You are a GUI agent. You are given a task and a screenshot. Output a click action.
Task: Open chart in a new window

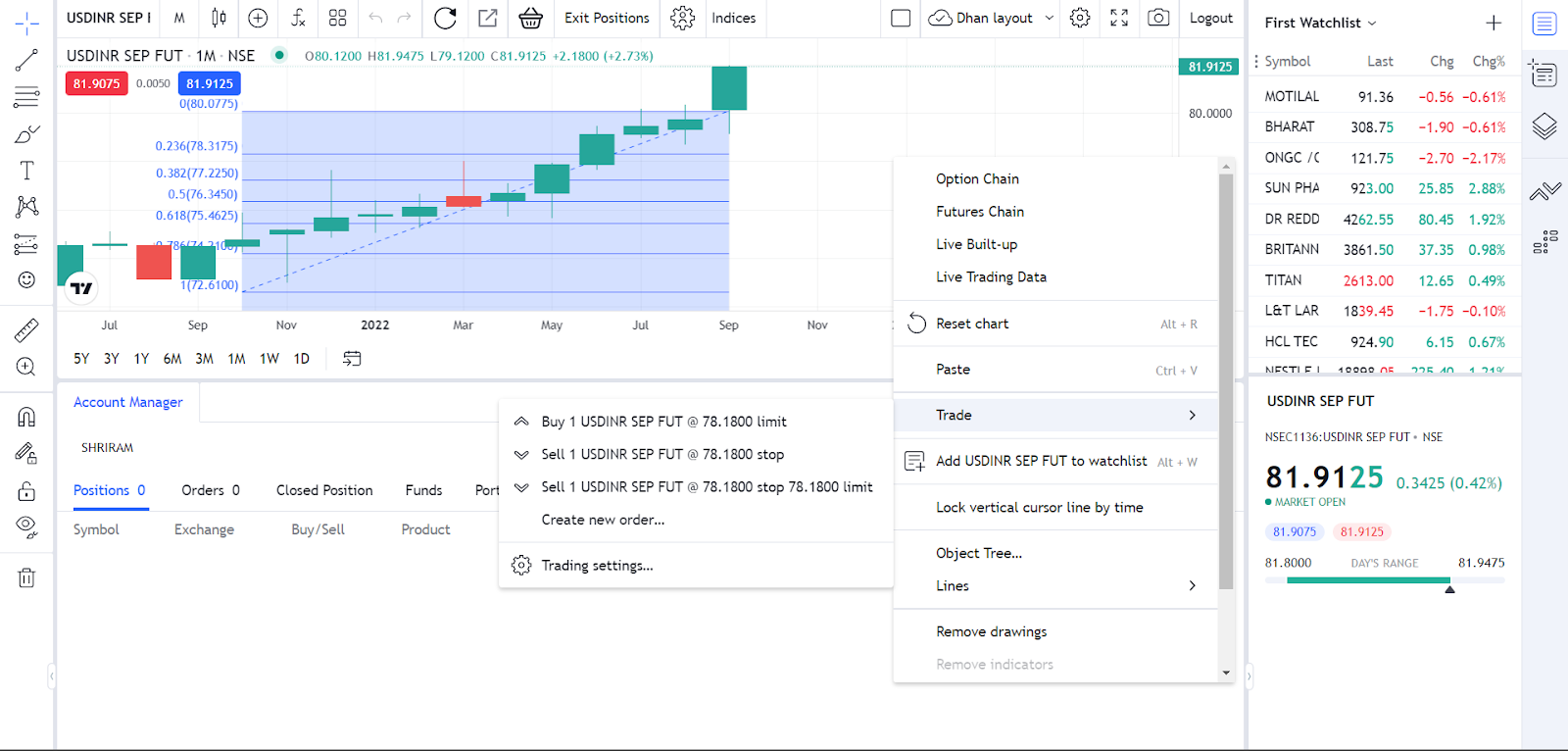pos(488,18)
